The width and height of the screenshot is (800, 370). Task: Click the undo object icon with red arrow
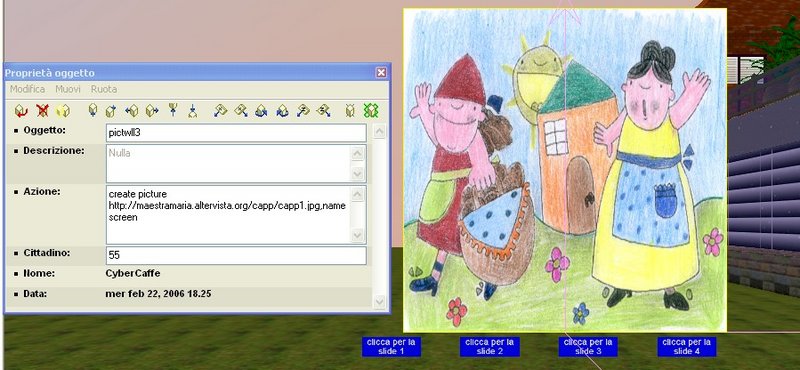tap(21, 110)
